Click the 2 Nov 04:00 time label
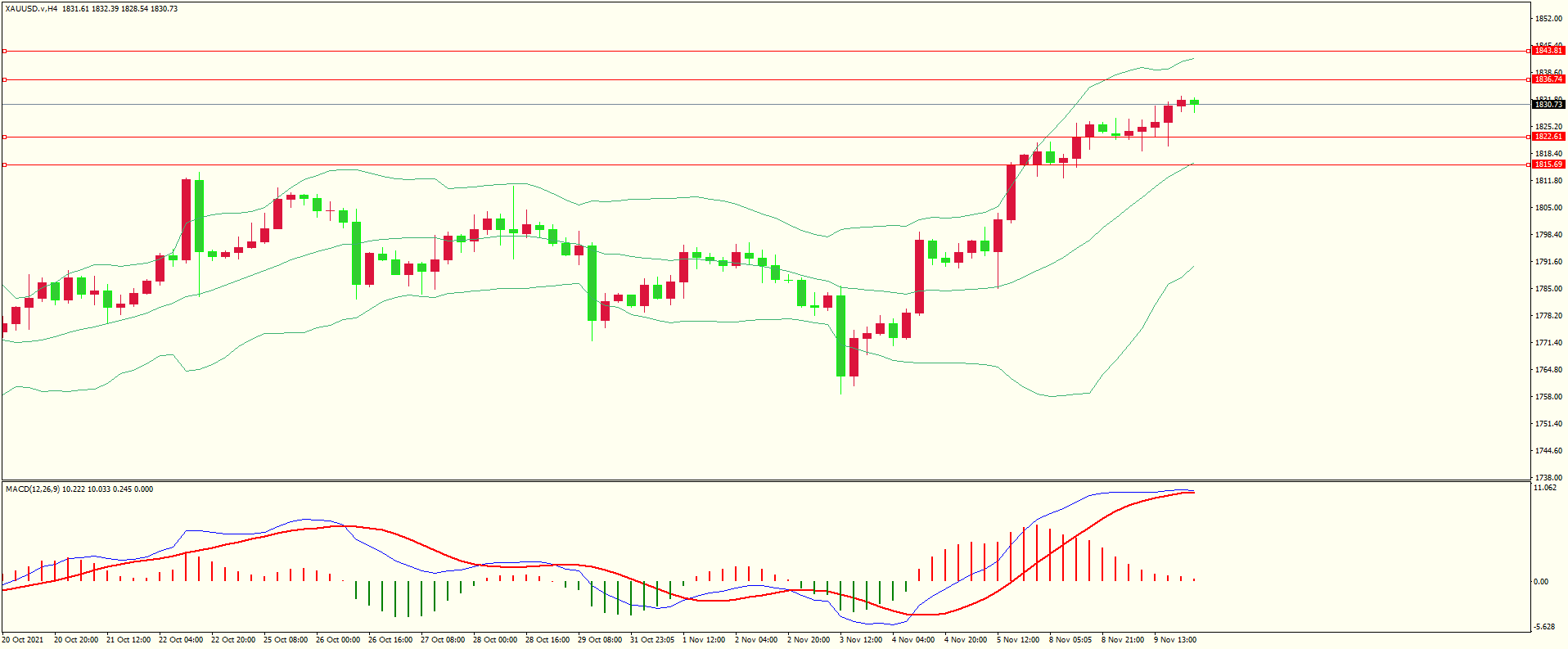This screenshot has height=649, width=1568. pyautogui.click(x=756, y=640)
